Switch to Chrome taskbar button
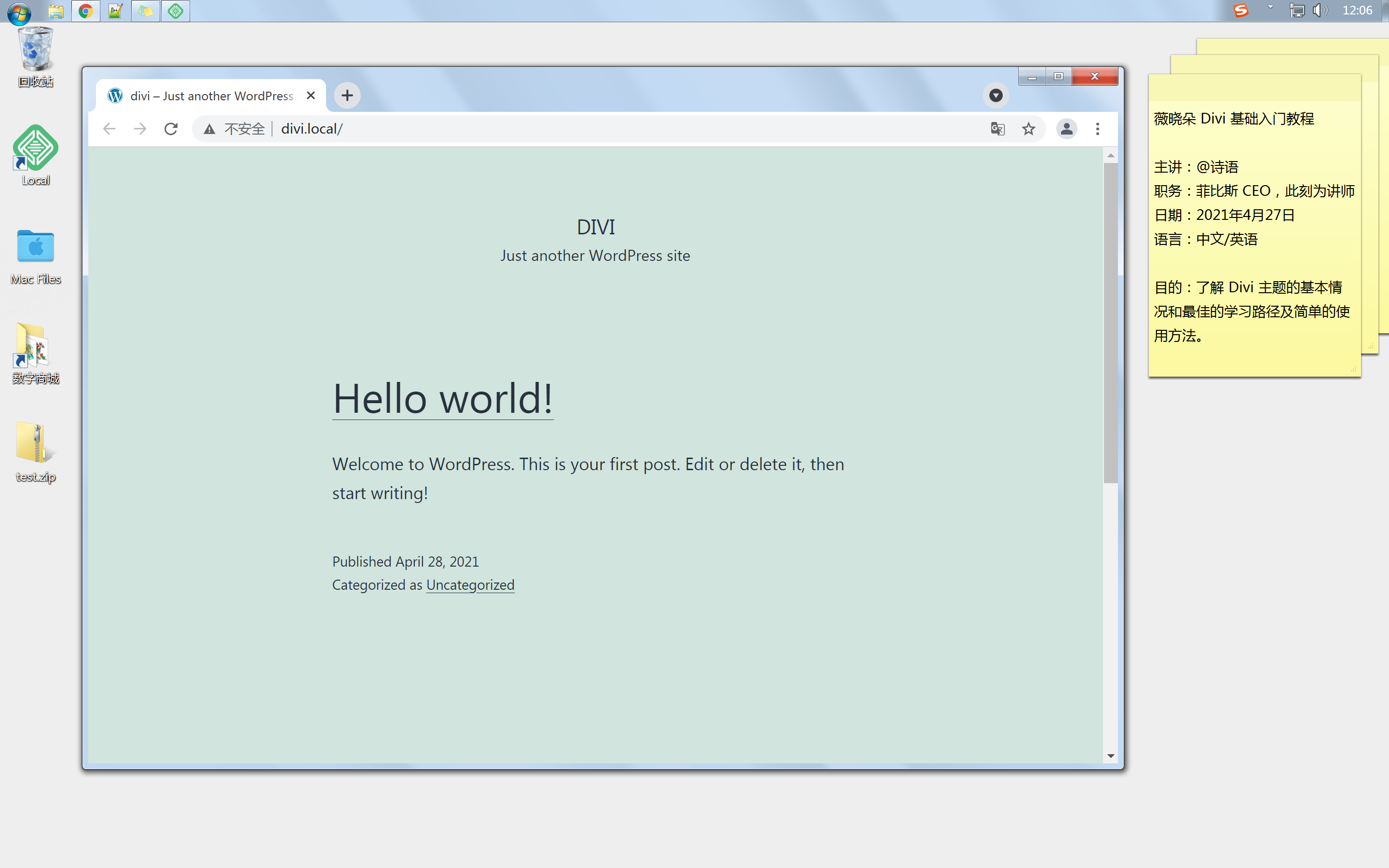1389x868 pixels. click(x=86, y=11)
